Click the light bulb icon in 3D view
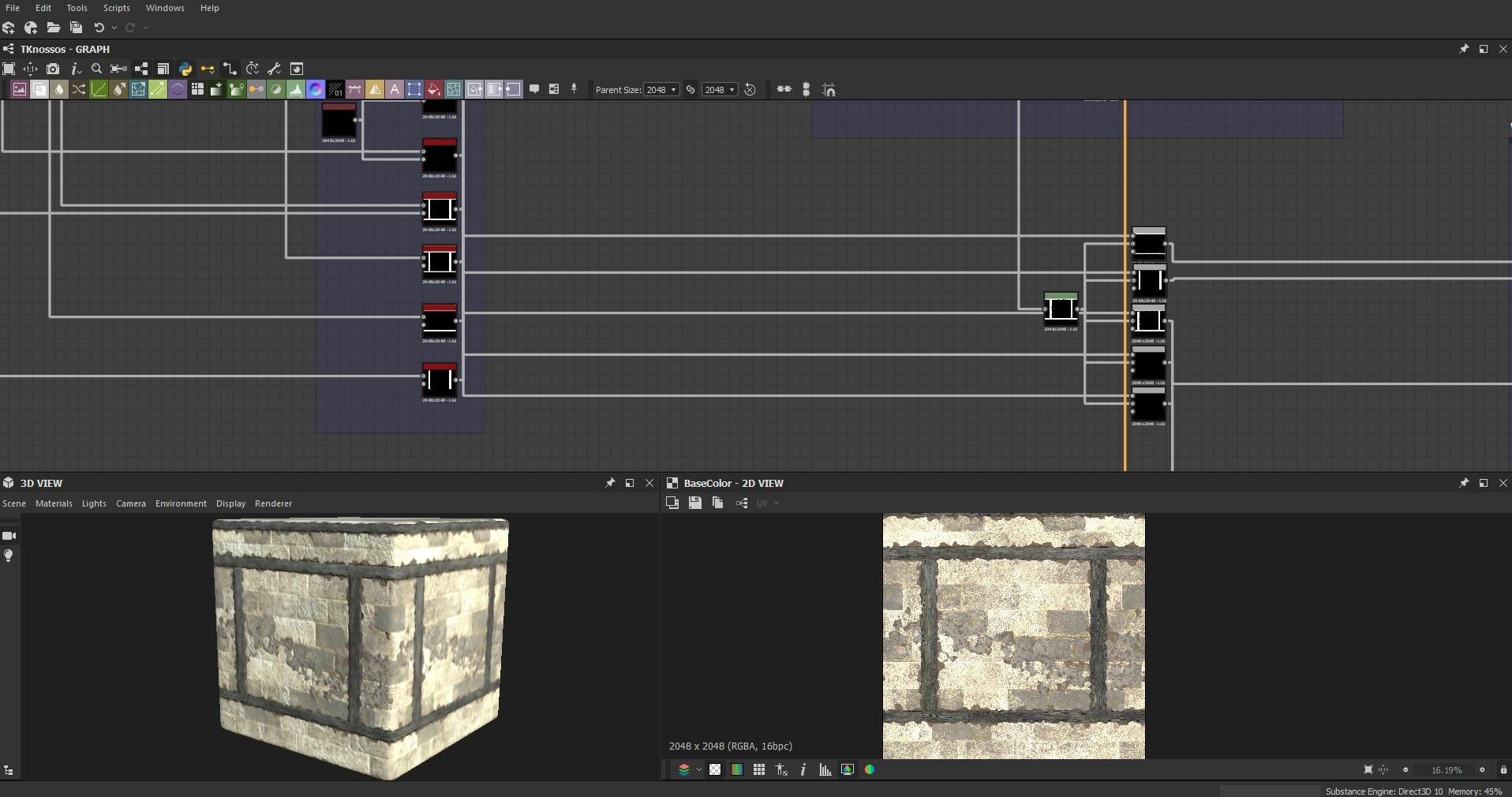Screen dimensions: 1512x797 9,556
